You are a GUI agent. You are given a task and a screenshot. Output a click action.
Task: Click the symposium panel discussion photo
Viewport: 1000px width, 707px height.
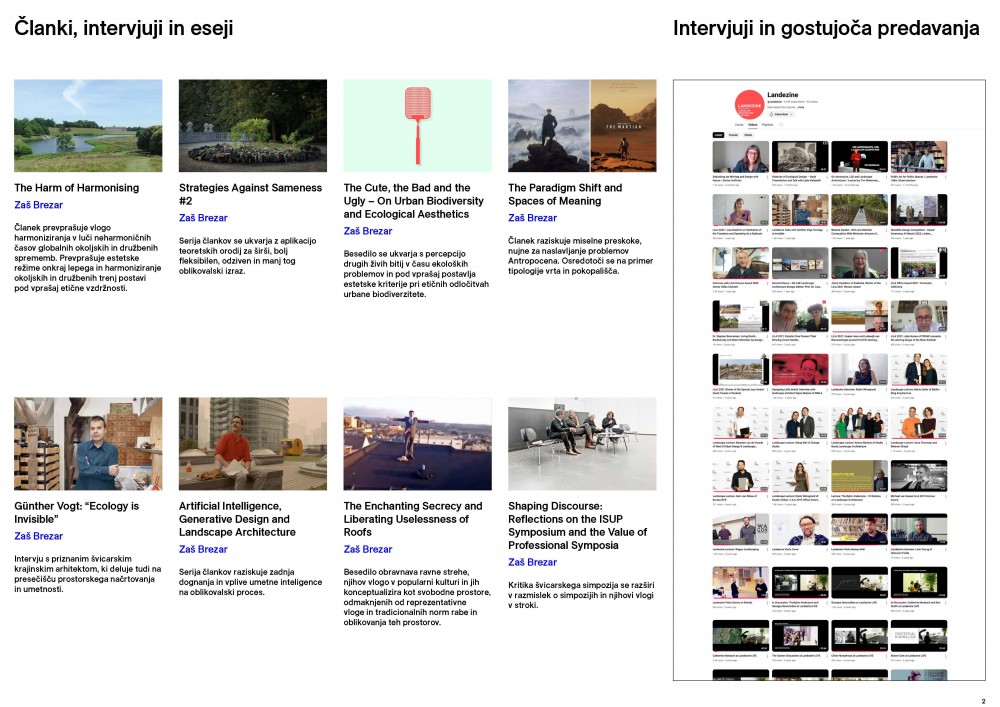click(582, 443)
